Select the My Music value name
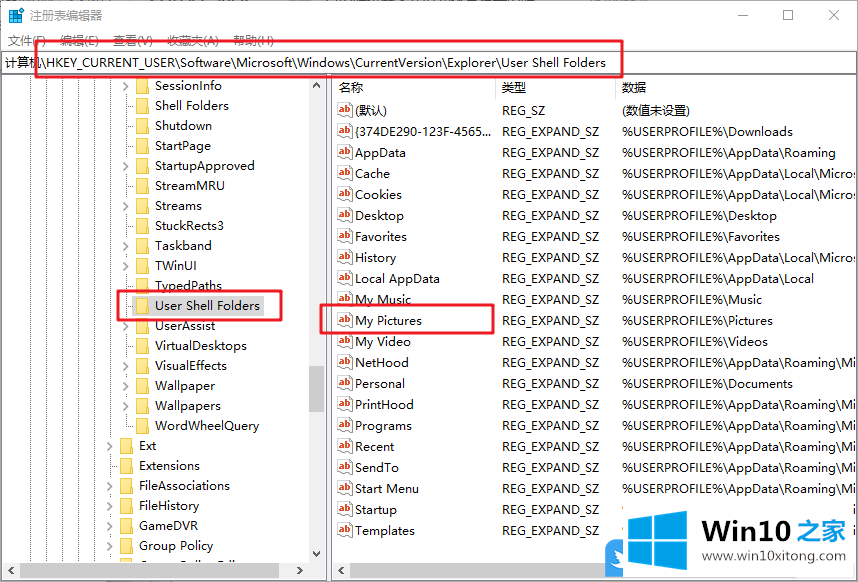 click(x=383, y=299)
